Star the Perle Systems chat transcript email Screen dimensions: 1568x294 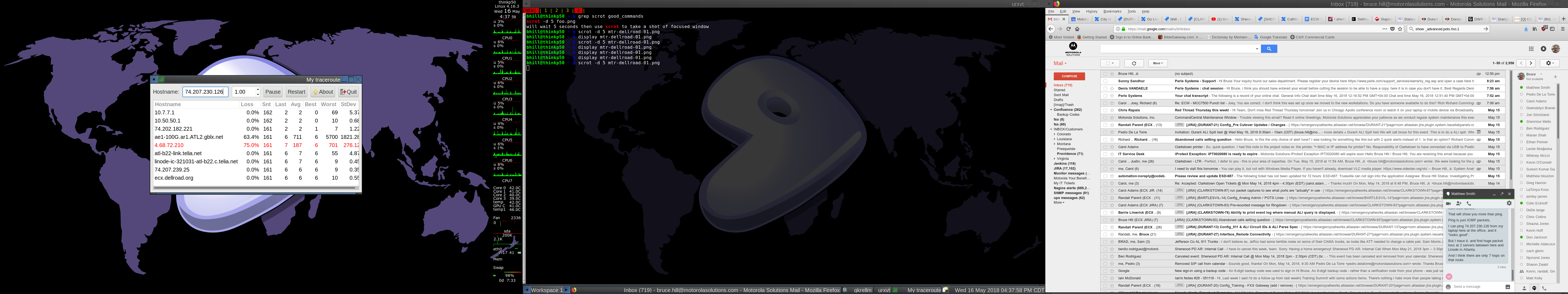(x=1112, y=96)
